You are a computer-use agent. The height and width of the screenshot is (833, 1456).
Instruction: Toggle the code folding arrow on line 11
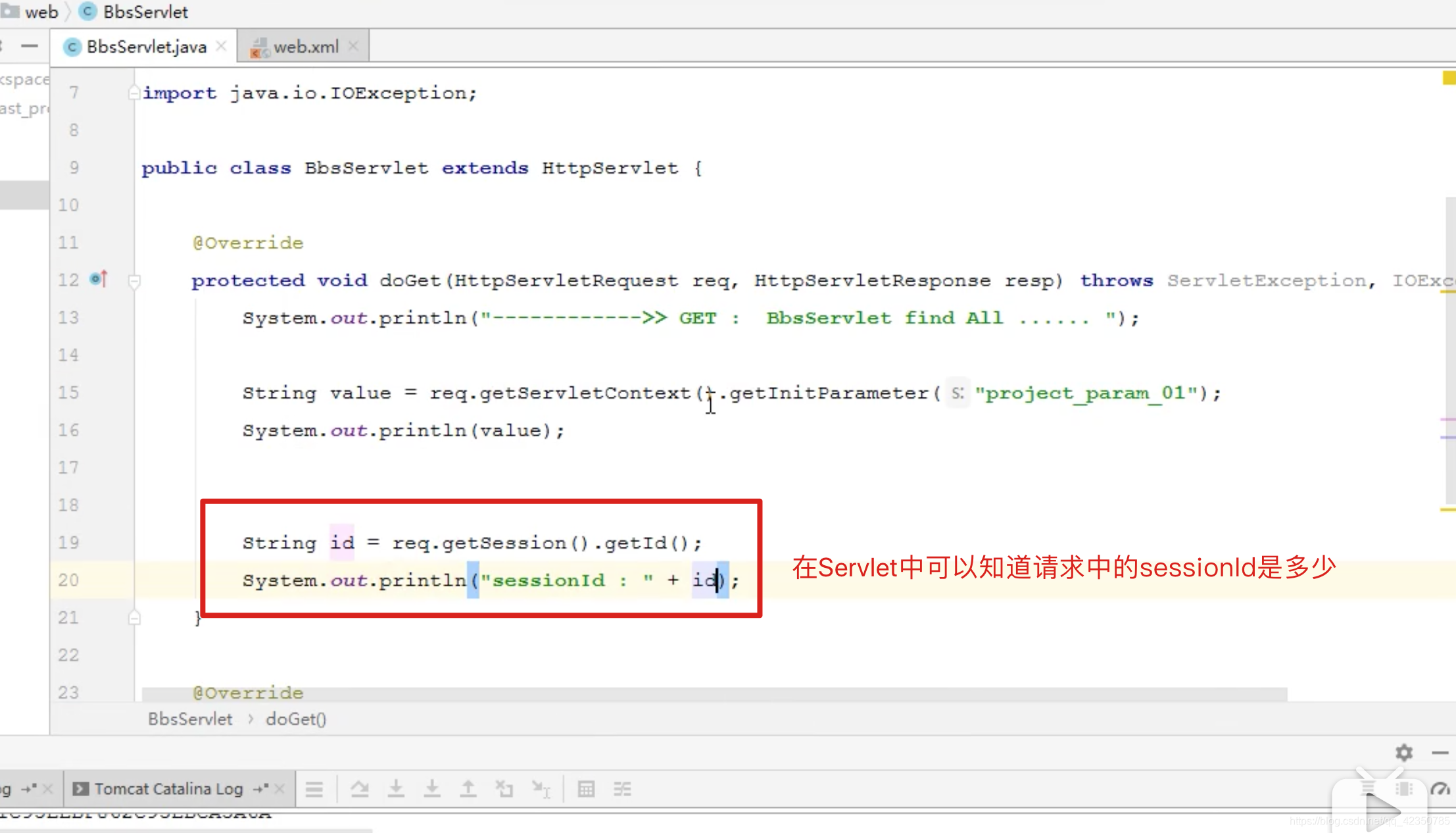[135, 243]
